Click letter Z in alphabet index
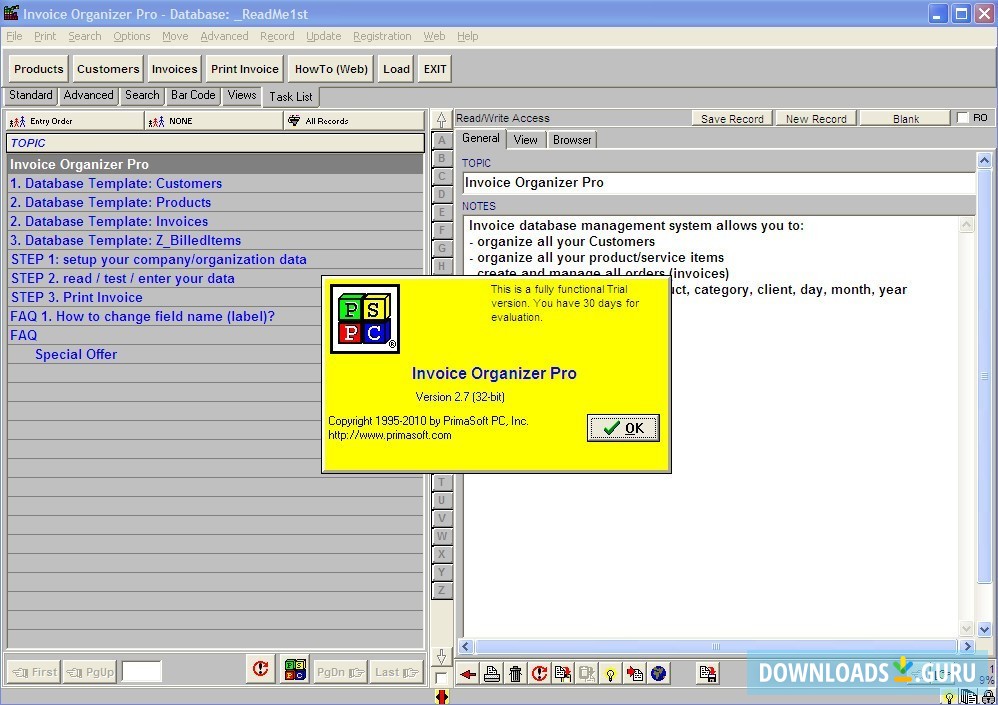Screen dimensions: 998x705 pyautogui.click(x=442, y=590)
